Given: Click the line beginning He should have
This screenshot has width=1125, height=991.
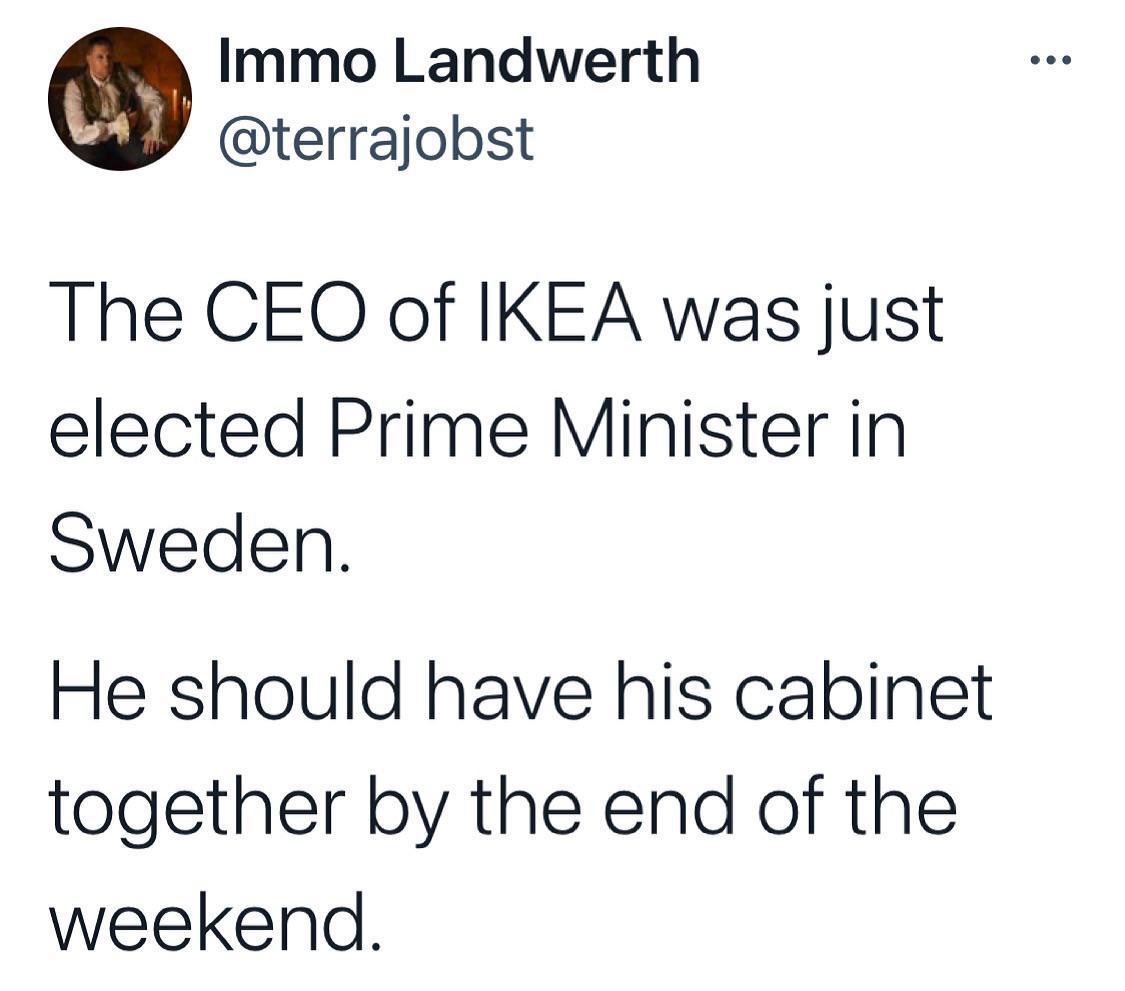Looking at the screenshot, I should pyautogui.click(x=520, y=692).
